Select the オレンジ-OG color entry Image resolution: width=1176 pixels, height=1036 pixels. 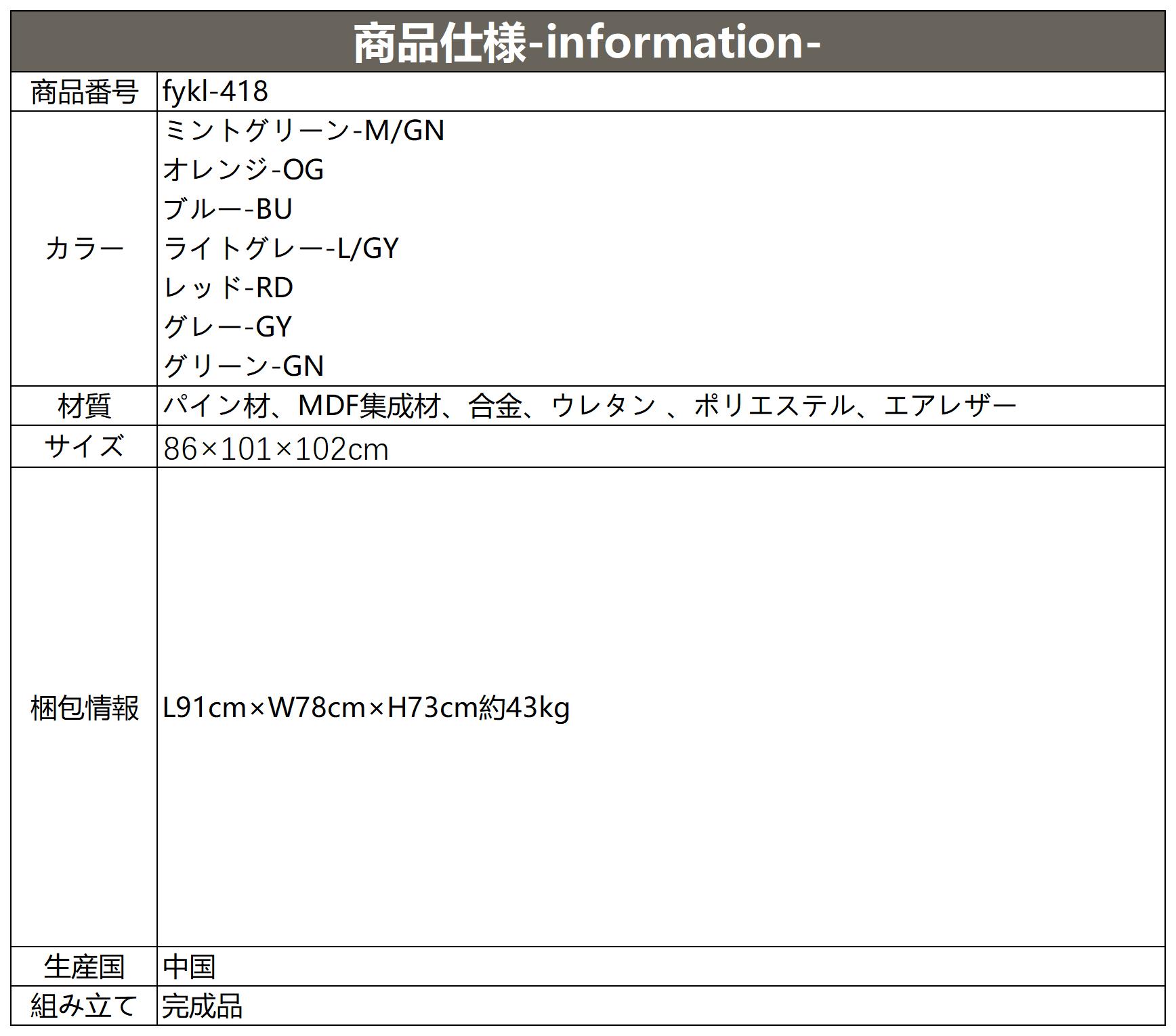tap(243, 169)
